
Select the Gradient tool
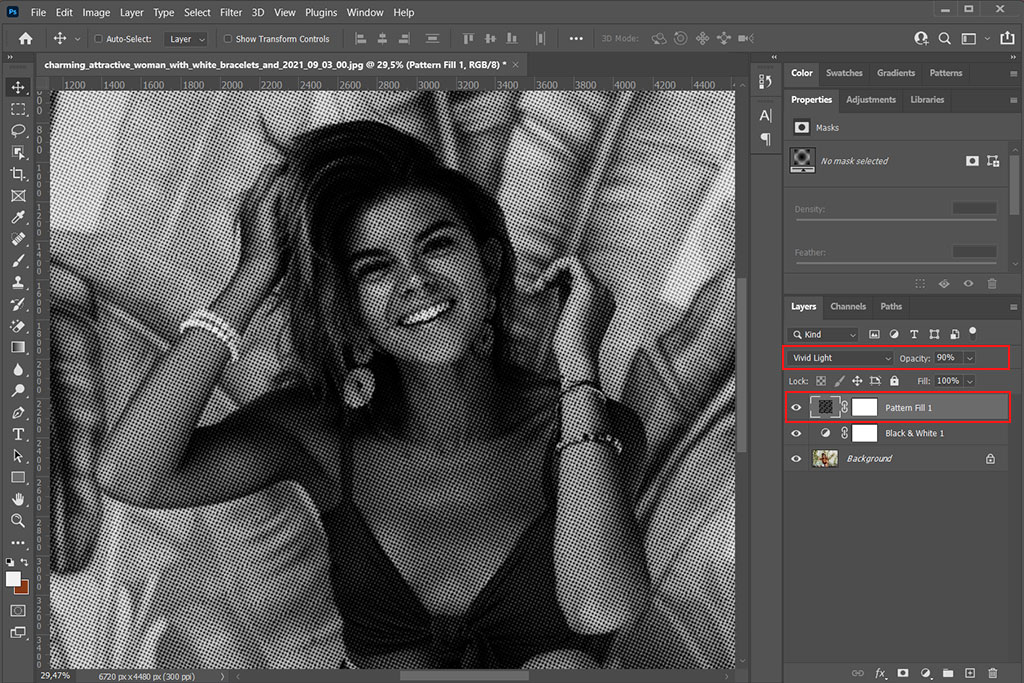18,347
